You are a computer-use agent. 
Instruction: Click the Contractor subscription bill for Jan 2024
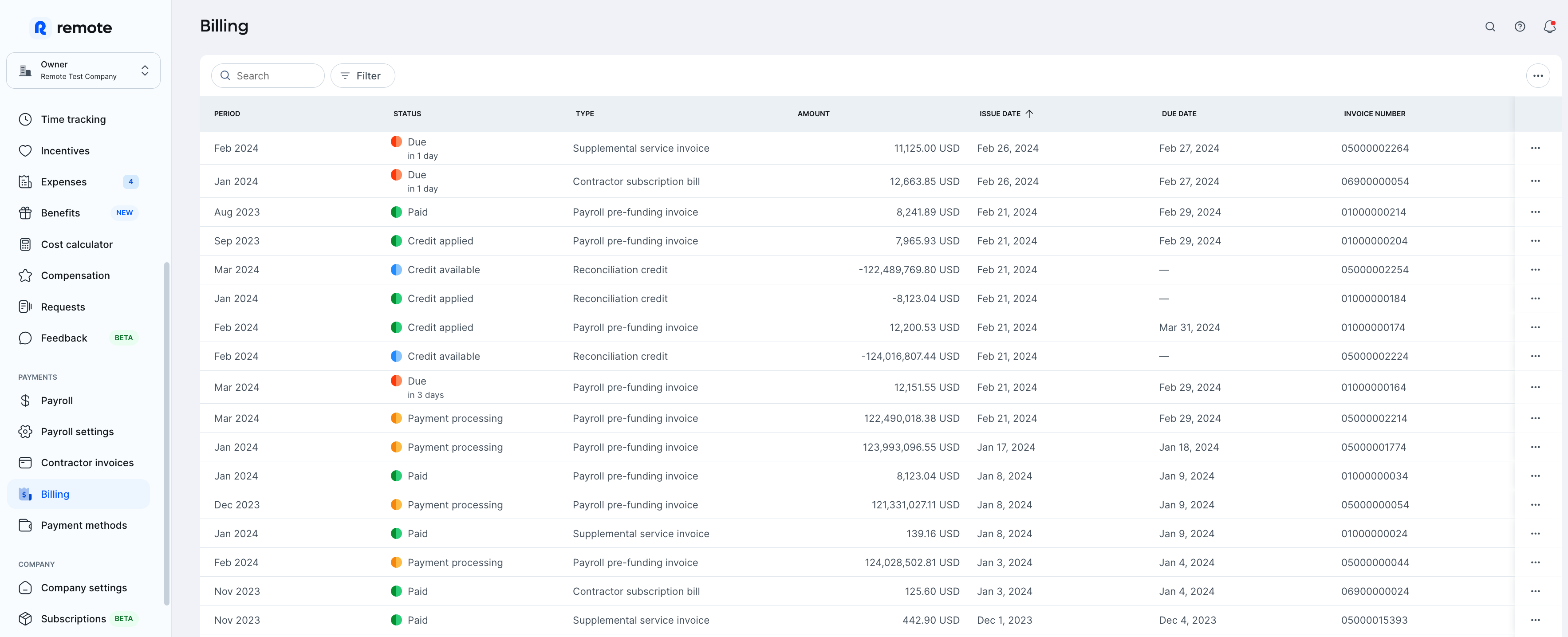click(x=636, y=181)
